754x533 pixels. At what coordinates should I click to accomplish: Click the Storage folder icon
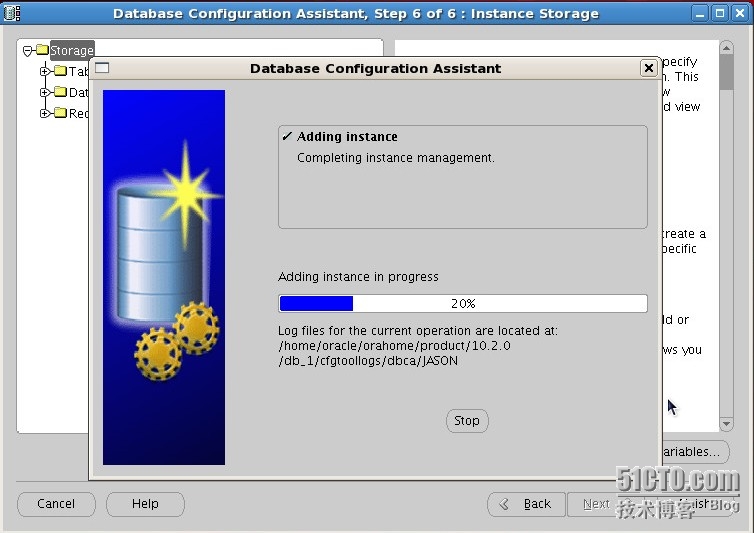pos(42,50)
